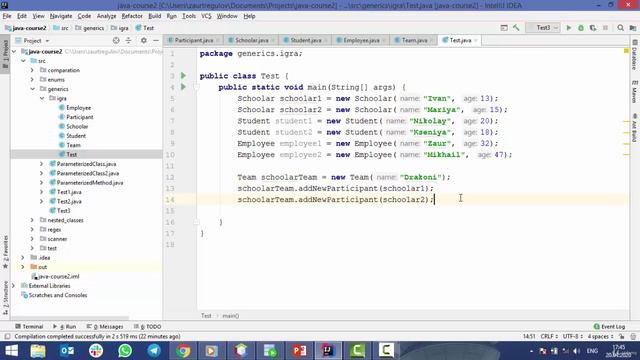The height and width of the screenshot is (360, 640).
Task: Start debugging with the bug icon
Action: pyautogui.click(x=581, y=28)
